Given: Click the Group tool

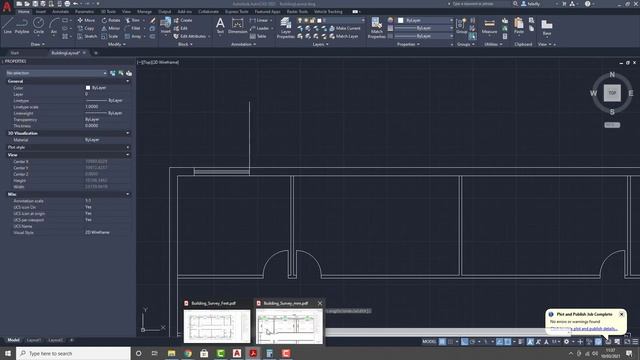Looking at the screenshot, I should pos(461,26).
